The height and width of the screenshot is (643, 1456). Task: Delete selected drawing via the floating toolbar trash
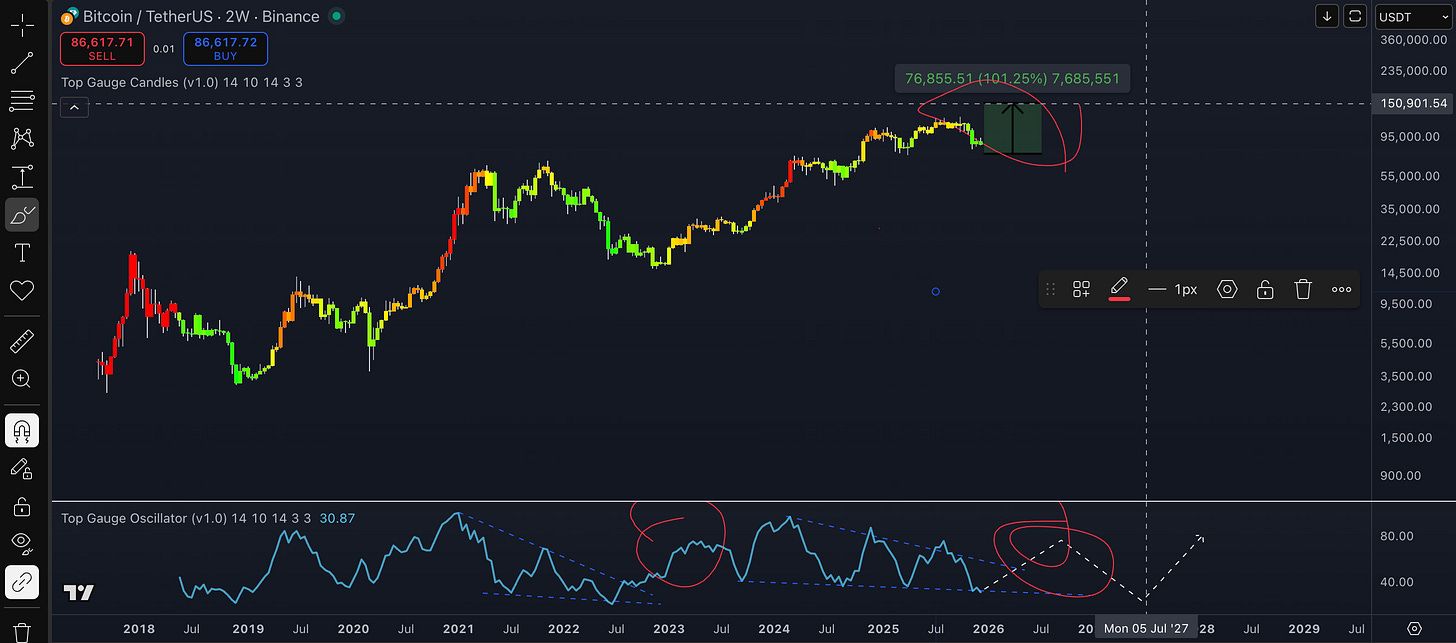[1303, 289]
